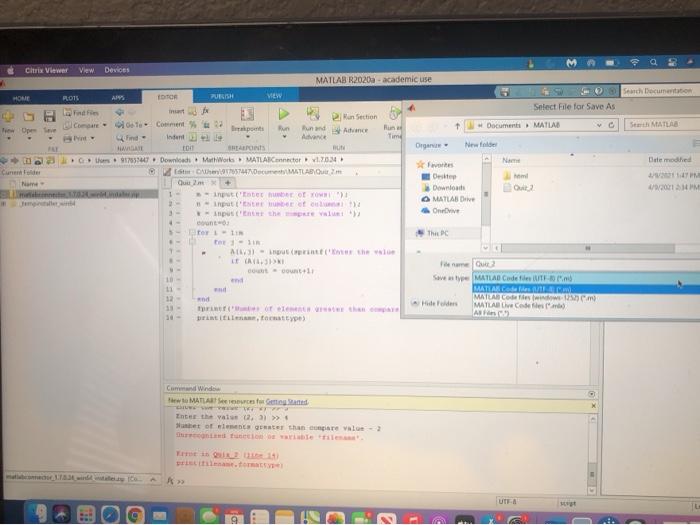The image size is (700, 525).
Task: Select OneDrive in the navigation pane
Action: (440, 211)
